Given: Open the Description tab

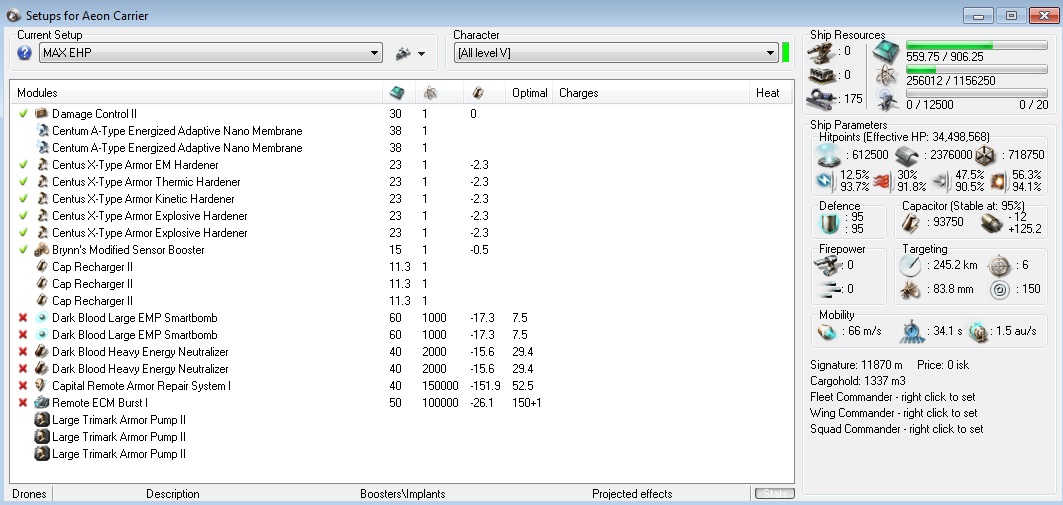Looking at the screenshot, I should 173,493.
